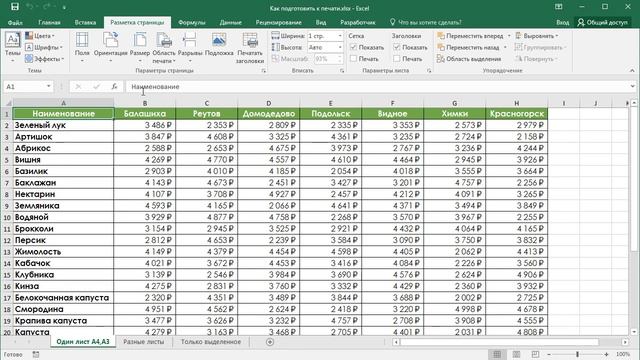
Task: Toggle Gridlines Print (Сетка Печать) checkbox
Action: [x=353, y=59]
